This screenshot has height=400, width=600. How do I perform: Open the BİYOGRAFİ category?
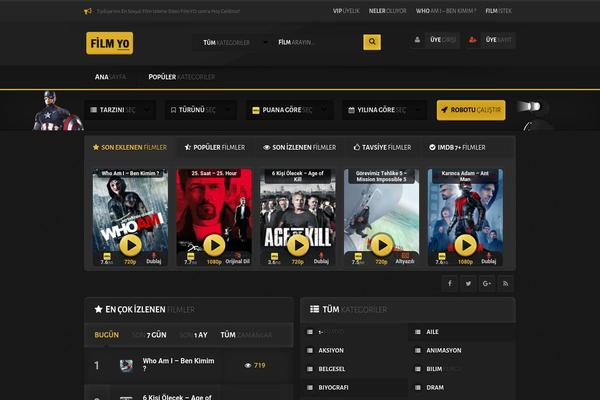pos(333,387)
